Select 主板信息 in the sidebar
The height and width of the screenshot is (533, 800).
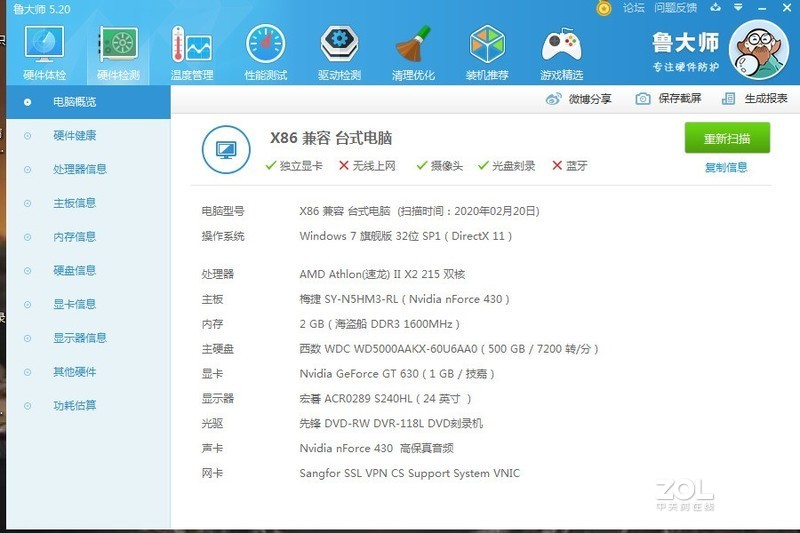tap(88, 203)
